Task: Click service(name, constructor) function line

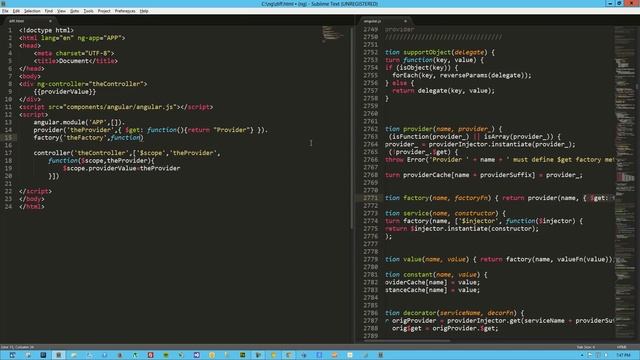Action: point(445,213)
